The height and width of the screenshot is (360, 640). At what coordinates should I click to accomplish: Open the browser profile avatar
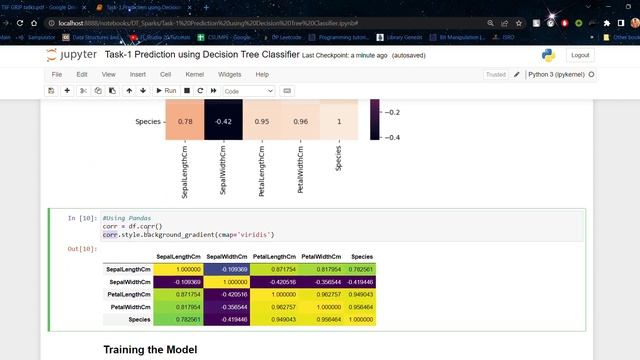click(635, 23)
